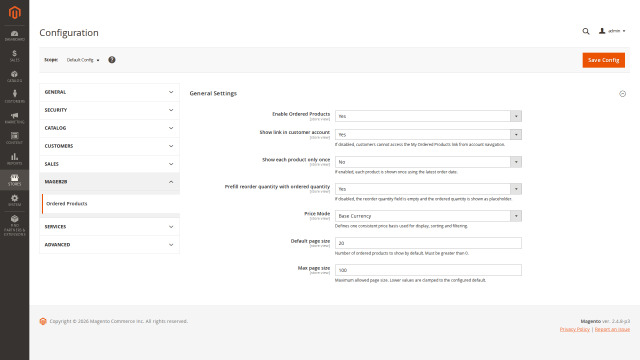Image resolution: width=640 pixels, height=360 pixels.
Task: Open the Customers sidebar menu
Action: [x=14, y=97]
